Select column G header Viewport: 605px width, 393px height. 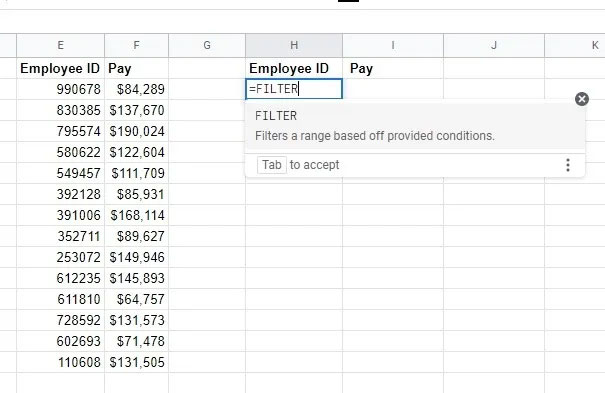pos(207,46)
